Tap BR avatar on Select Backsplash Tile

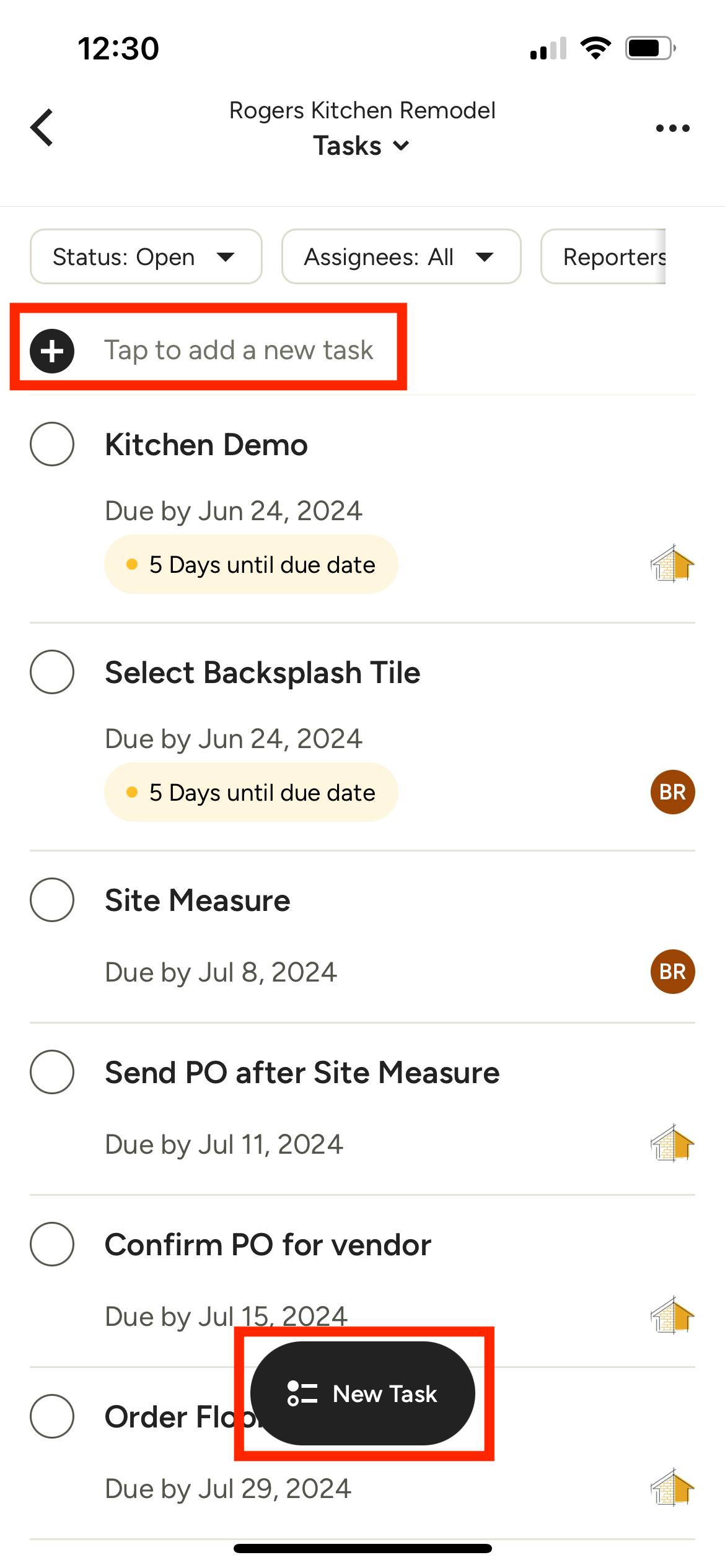point(672,791)
